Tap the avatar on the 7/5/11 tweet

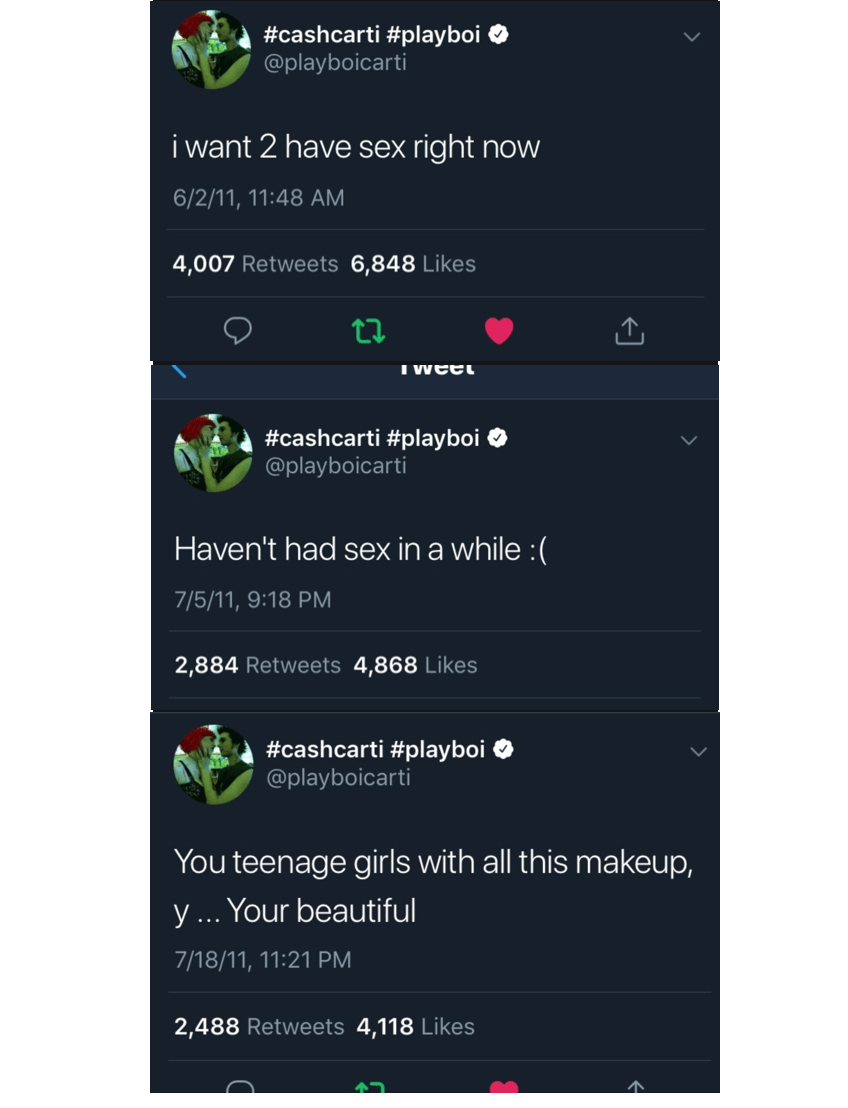pos(213,453)
